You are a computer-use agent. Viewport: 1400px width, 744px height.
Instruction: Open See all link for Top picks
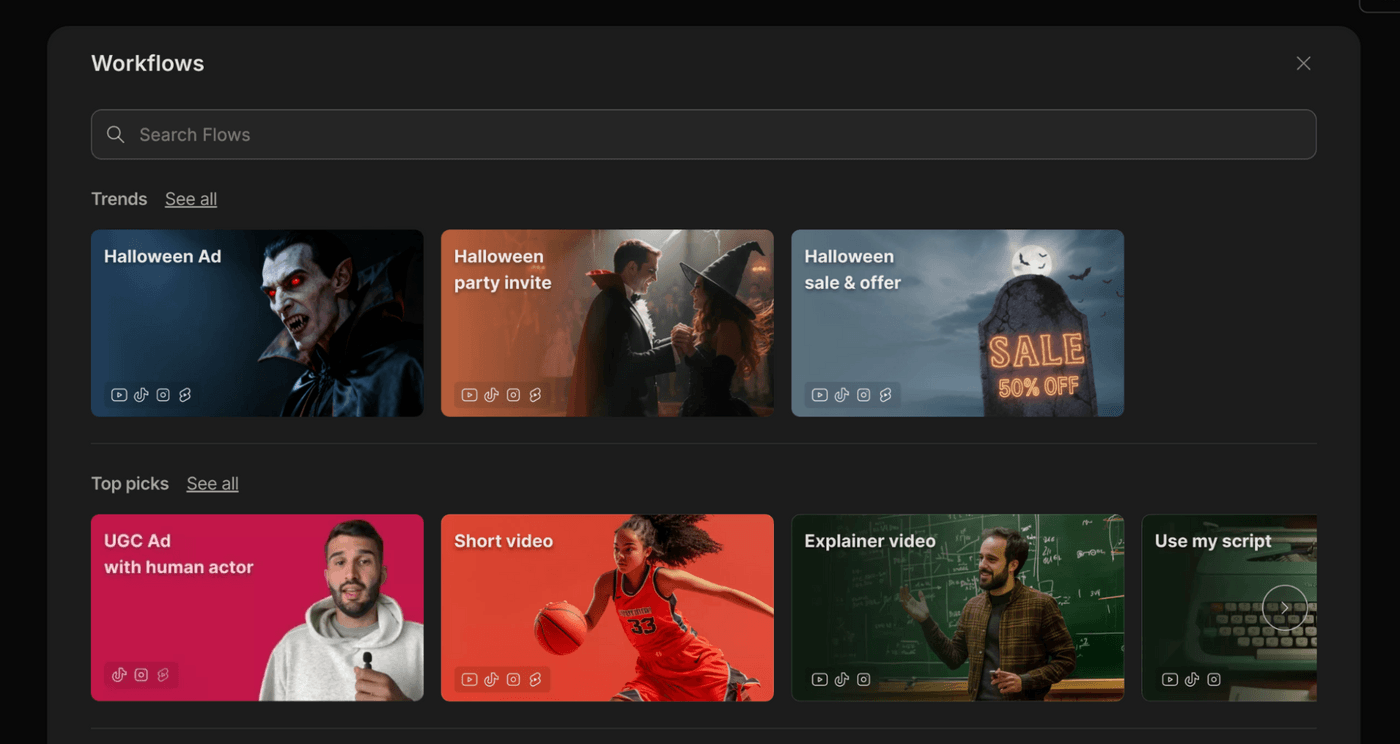(212, 484)
